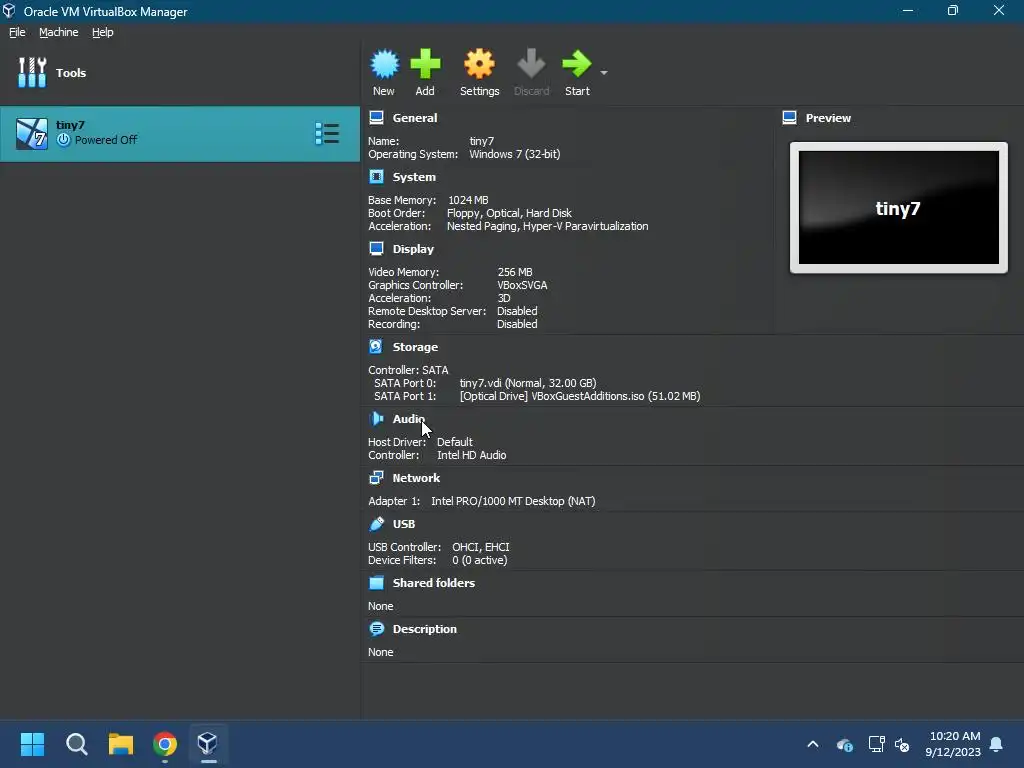Click the 'Floppy, Optical, Hard Disk' boot order

509,213
